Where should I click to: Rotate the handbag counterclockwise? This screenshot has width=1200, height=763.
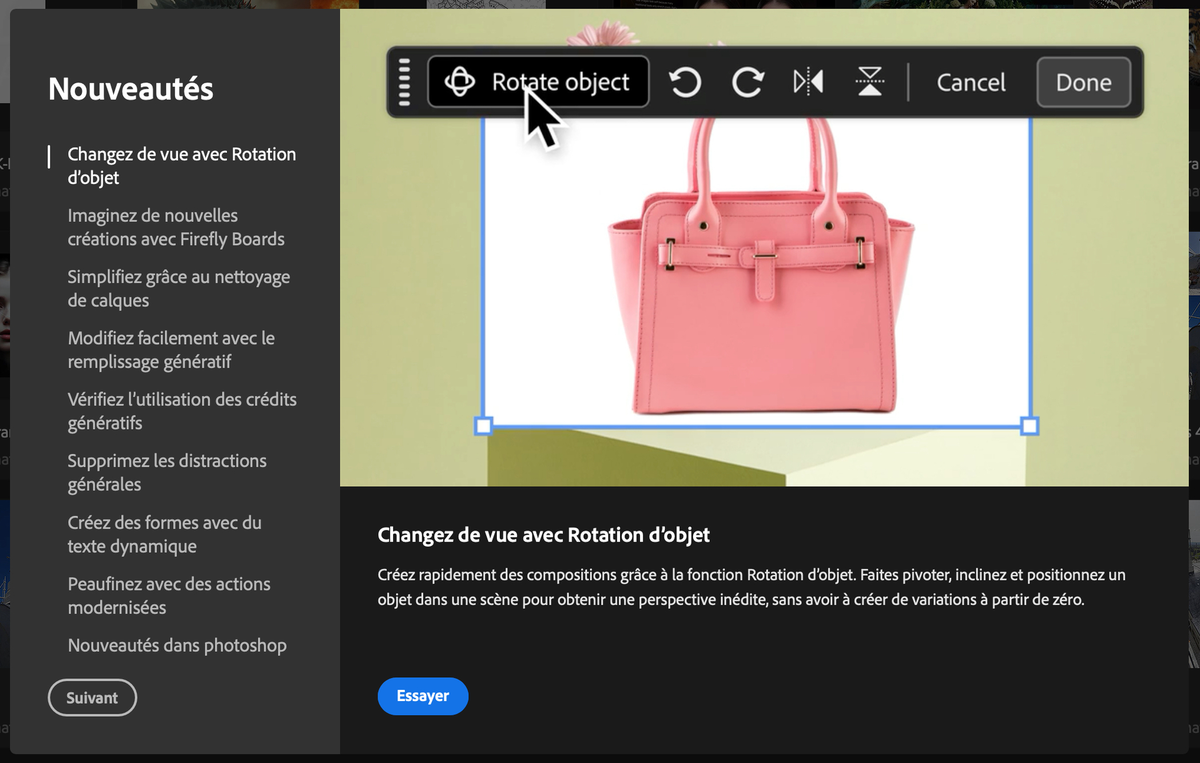pos(685,82)
